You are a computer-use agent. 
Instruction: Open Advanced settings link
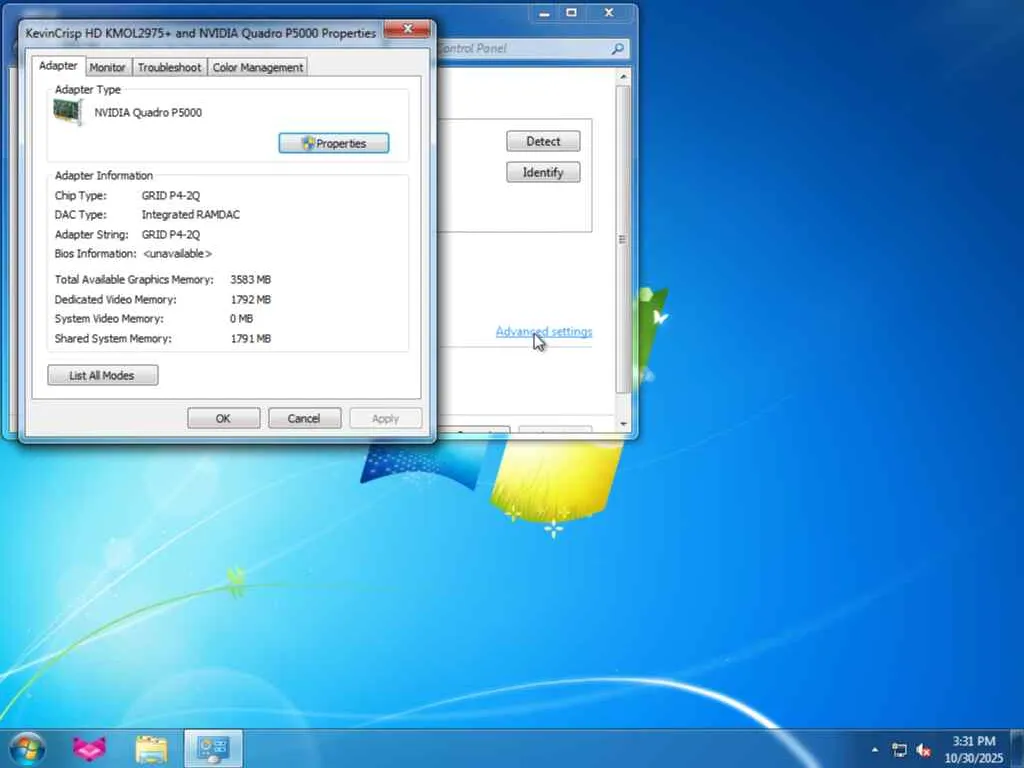pos(544,332)
